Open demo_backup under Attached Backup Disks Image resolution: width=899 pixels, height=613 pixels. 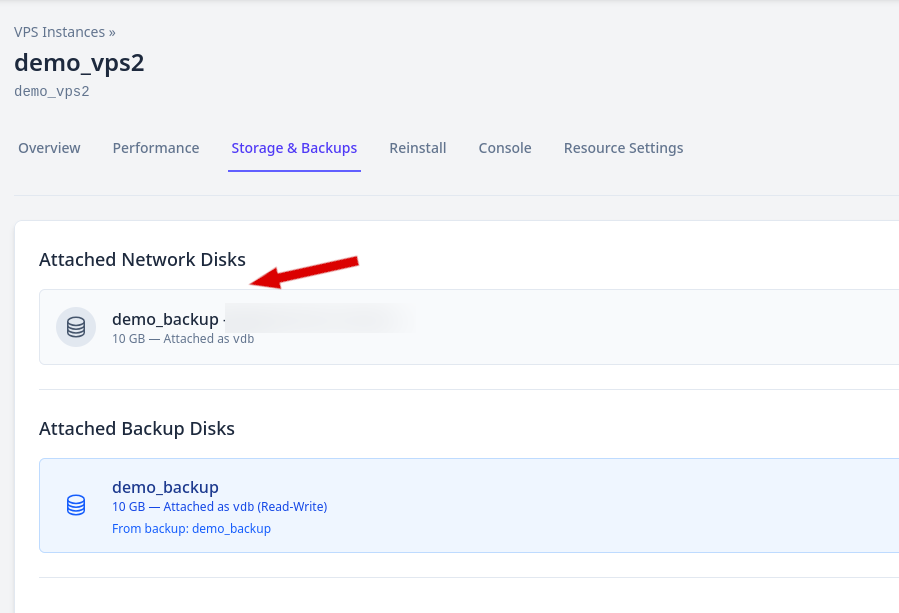pos(164,487)
